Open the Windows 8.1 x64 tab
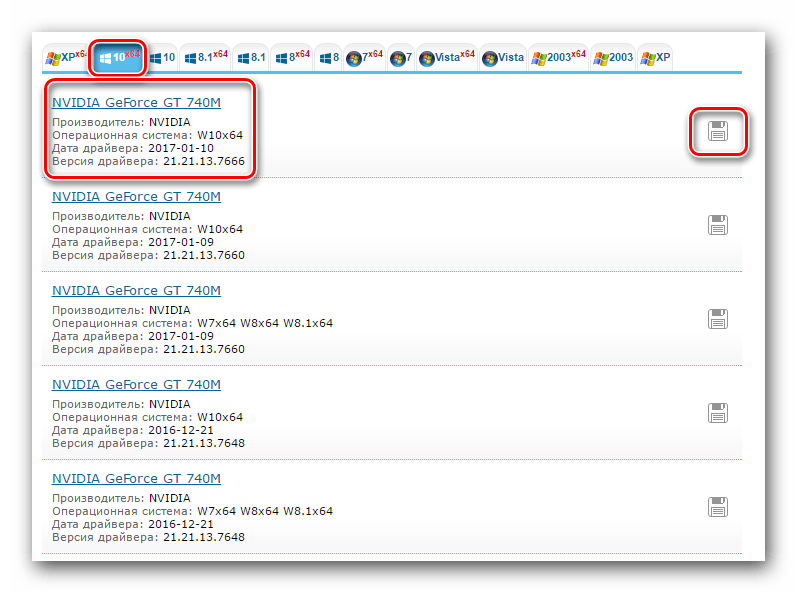 [205, 57]
